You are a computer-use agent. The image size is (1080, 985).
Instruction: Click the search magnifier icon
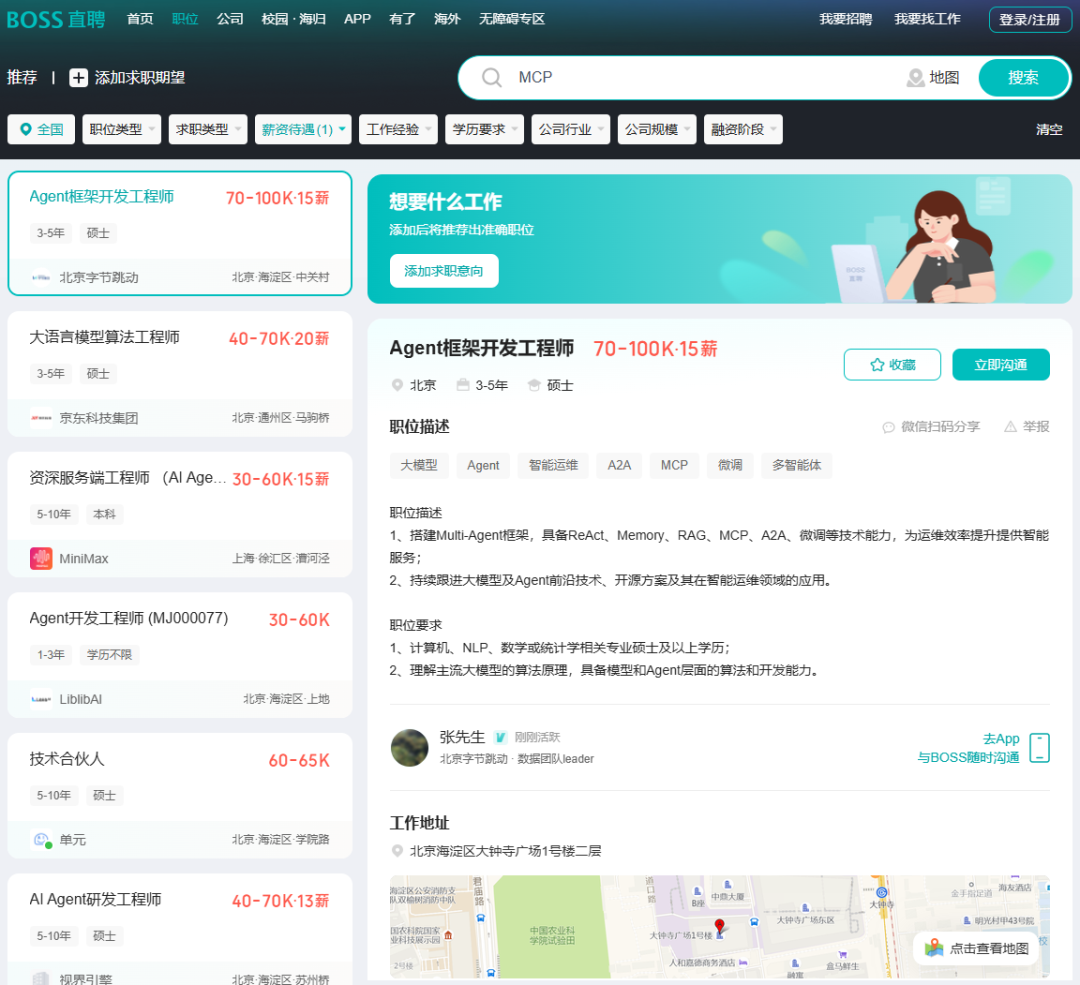coord(492,77)
